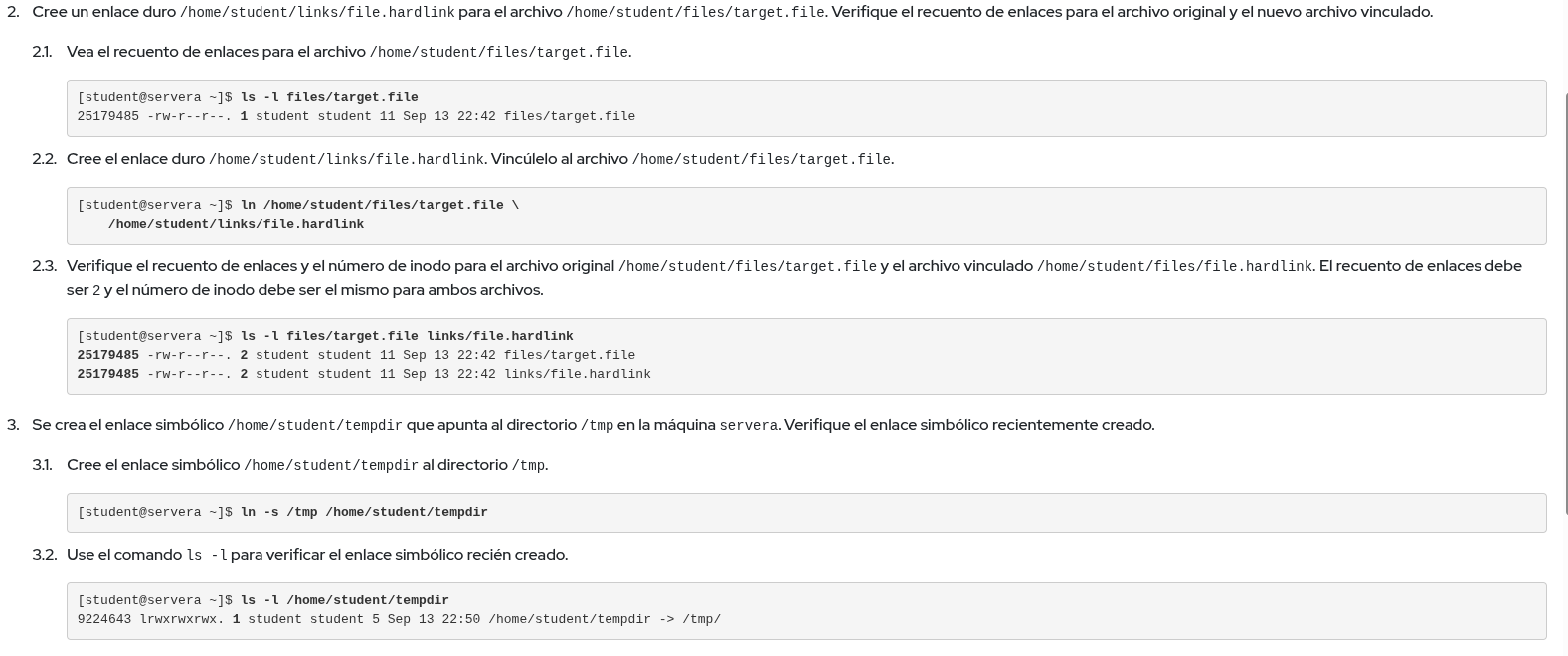Screen dimensions: 1568x656
Task: Click the output line ending in 'links/file.hardlink'
Action: pyautogui.click(x=364, y=374)
